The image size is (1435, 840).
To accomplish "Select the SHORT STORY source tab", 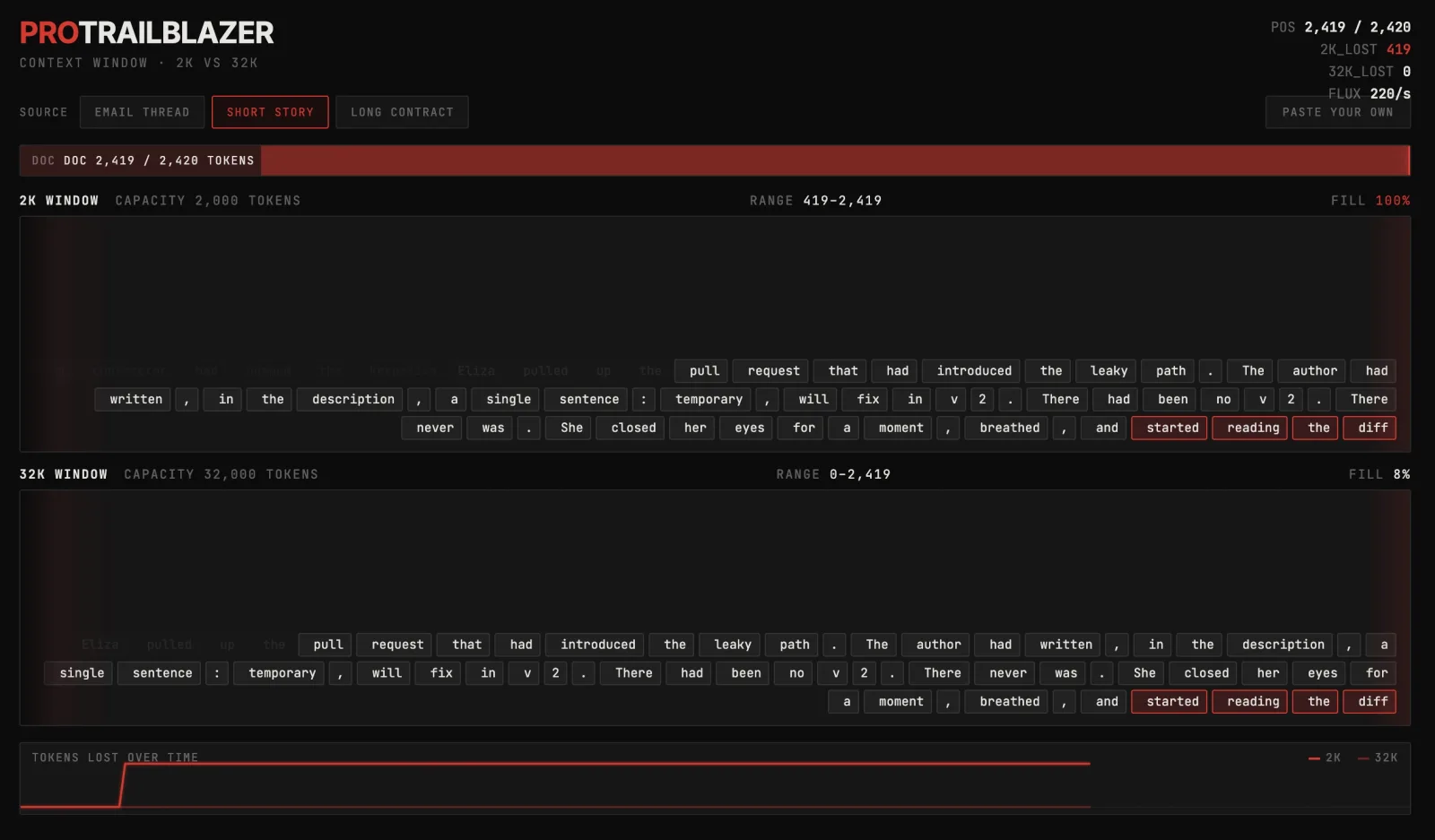I will click(270, 112).
